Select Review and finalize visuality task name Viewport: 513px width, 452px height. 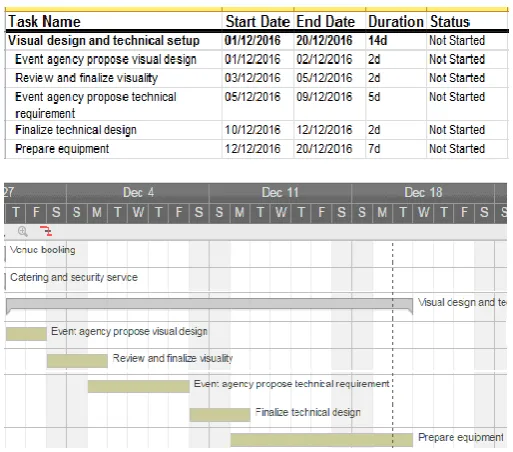coord(86,78)
